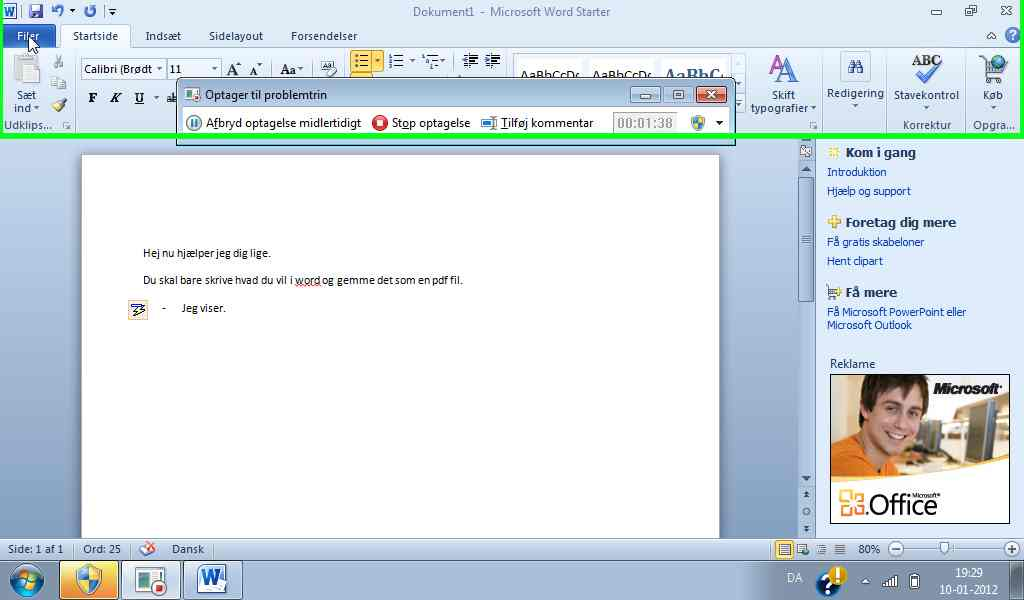Image resolution: width=1024 pixels, height=600 pixels.
Task: Minimize the ribbon with caret icon
Action: (991, 36)
